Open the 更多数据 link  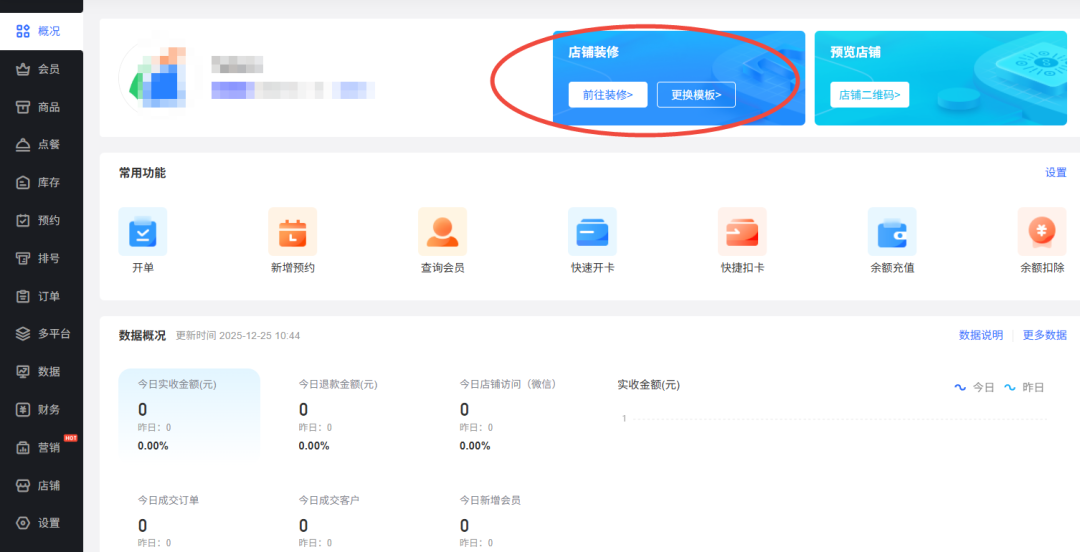(1044, 335)
